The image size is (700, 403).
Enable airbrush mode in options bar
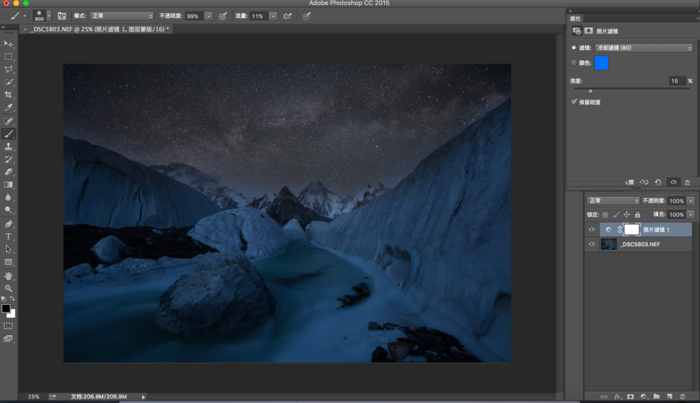pos(287,16)
